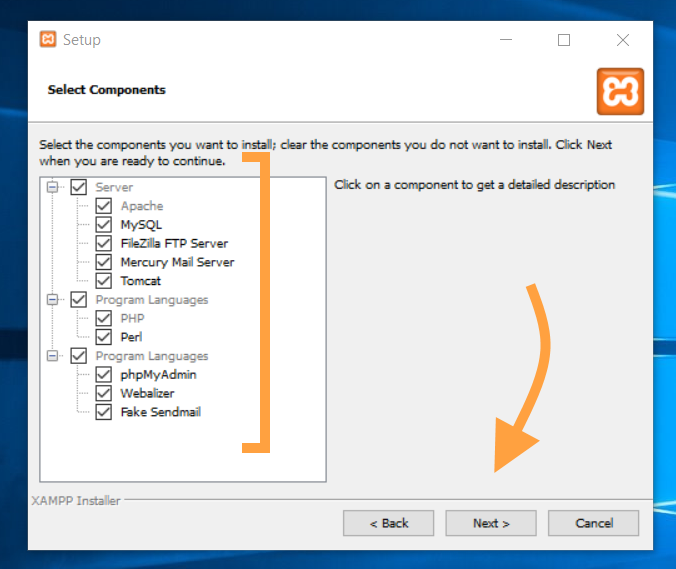Disable the Webalizer checkbox
The height and width of the screenshot is (569, 676).
103,393
